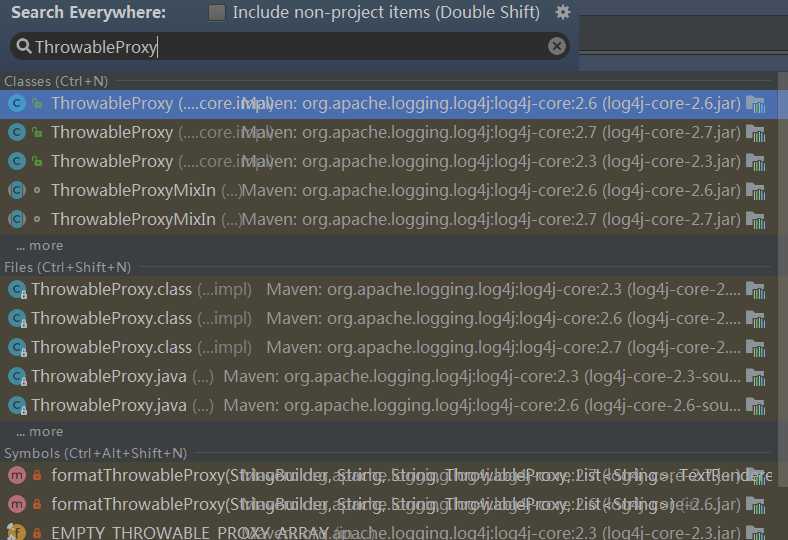Click file icon of ThrowableProxy.class 2.7
Image resolution: width=788 pixels, height=540 pixels.
click(x=18, y=348)
